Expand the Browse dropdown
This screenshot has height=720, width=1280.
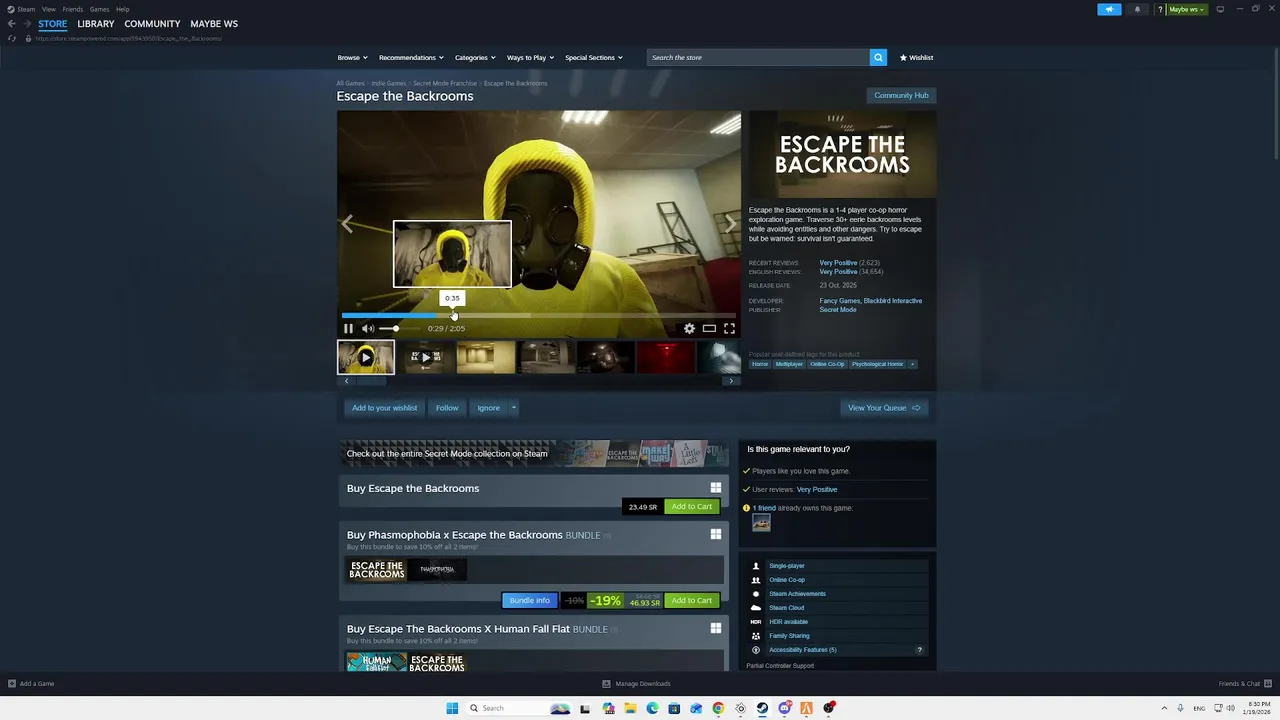[x=352, y=57]
